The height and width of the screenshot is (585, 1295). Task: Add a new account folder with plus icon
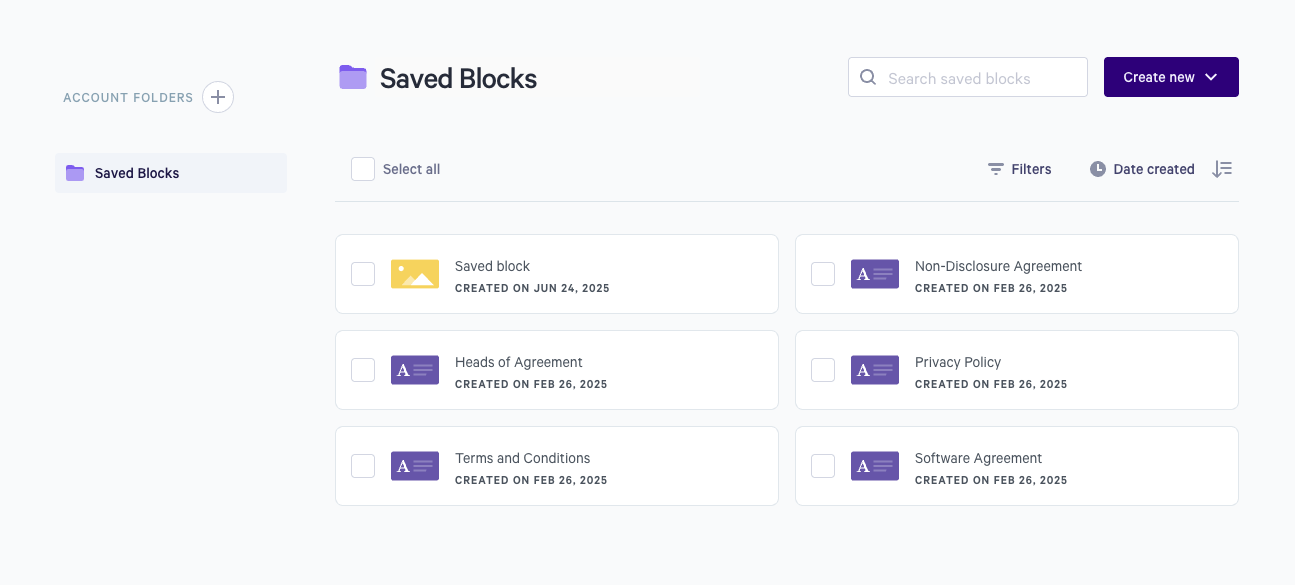[x=218, y=97]
